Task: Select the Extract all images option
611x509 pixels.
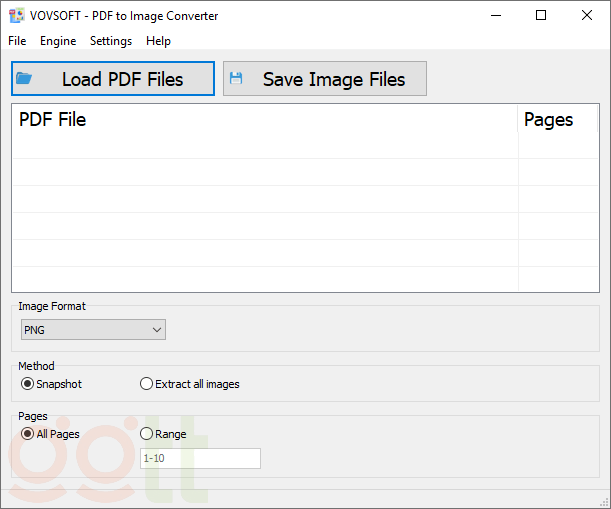Action: (190, 384)
